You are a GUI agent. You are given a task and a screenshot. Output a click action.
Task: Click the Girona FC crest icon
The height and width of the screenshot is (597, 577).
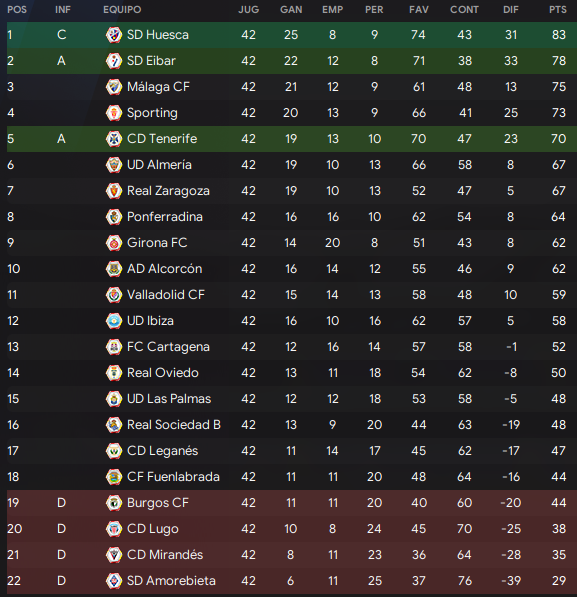[113, 243]
